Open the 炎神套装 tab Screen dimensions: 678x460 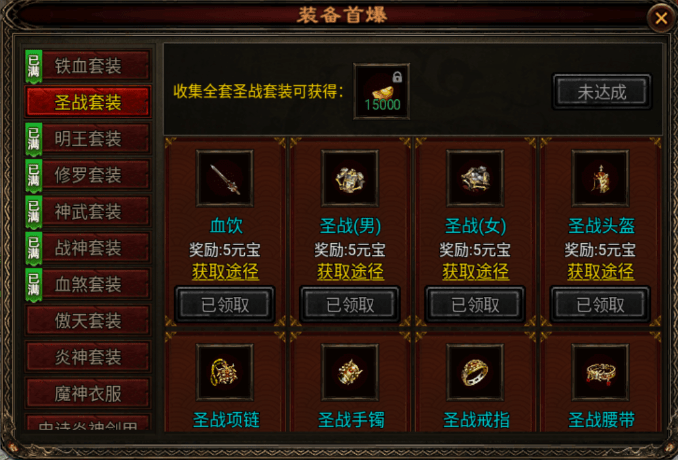pyautogui.click(x=88, y=357)
